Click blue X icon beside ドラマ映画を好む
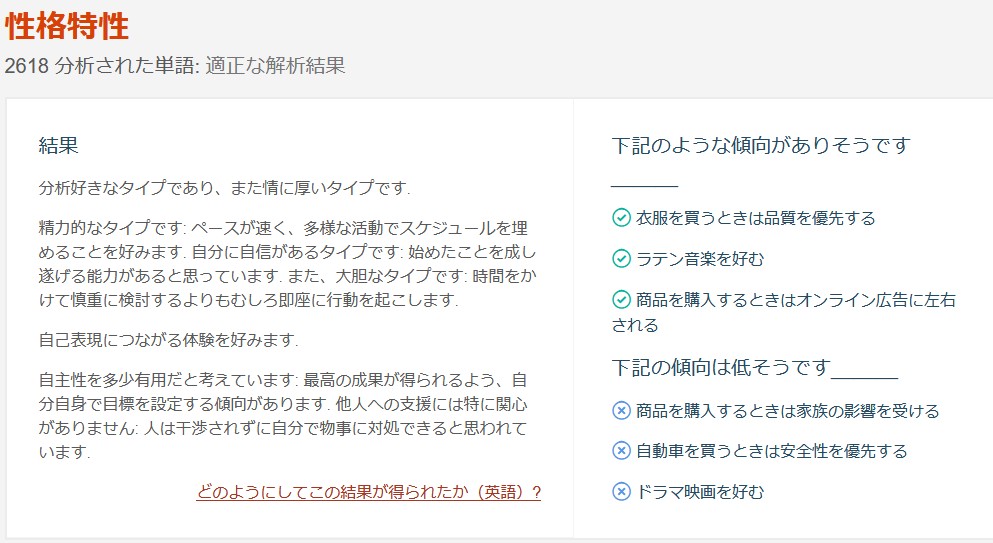Image resolution: width=993 pixels, height=543 pixels. pyautogui.click(x=621, y=491)
